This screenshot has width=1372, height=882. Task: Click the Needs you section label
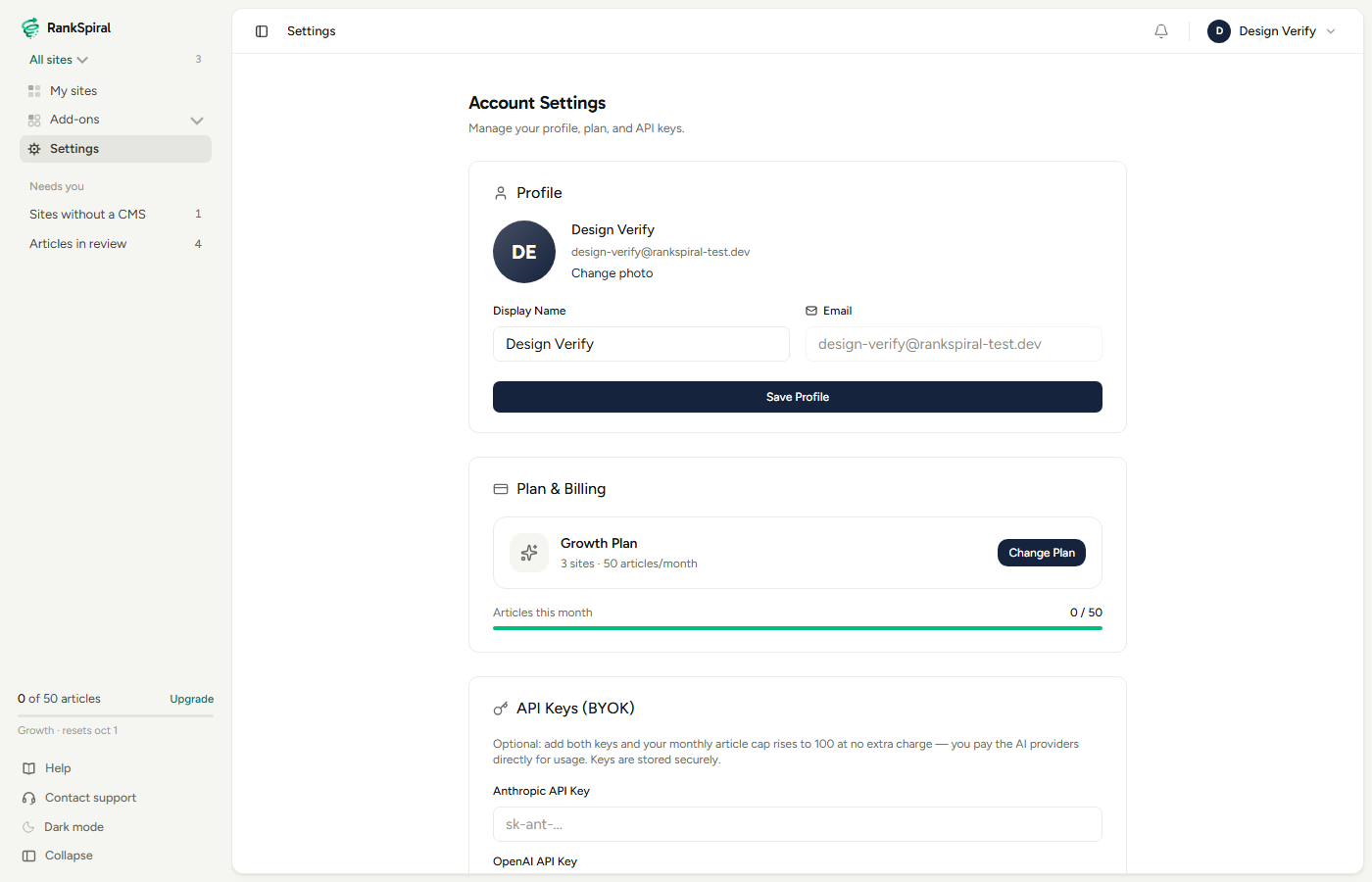[x=57, y=186]
